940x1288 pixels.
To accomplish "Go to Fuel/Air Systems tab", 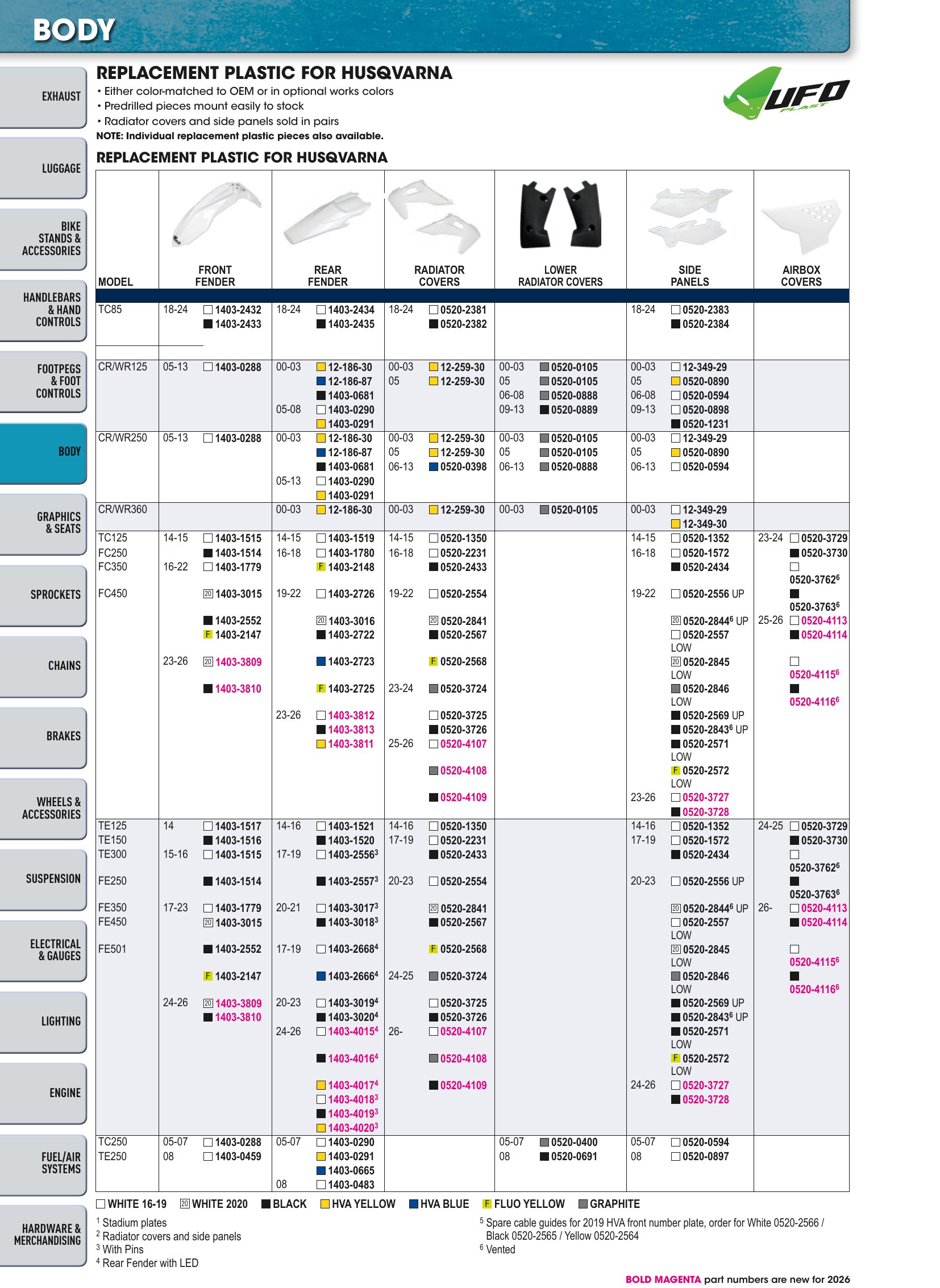I will coord(43,1164).
